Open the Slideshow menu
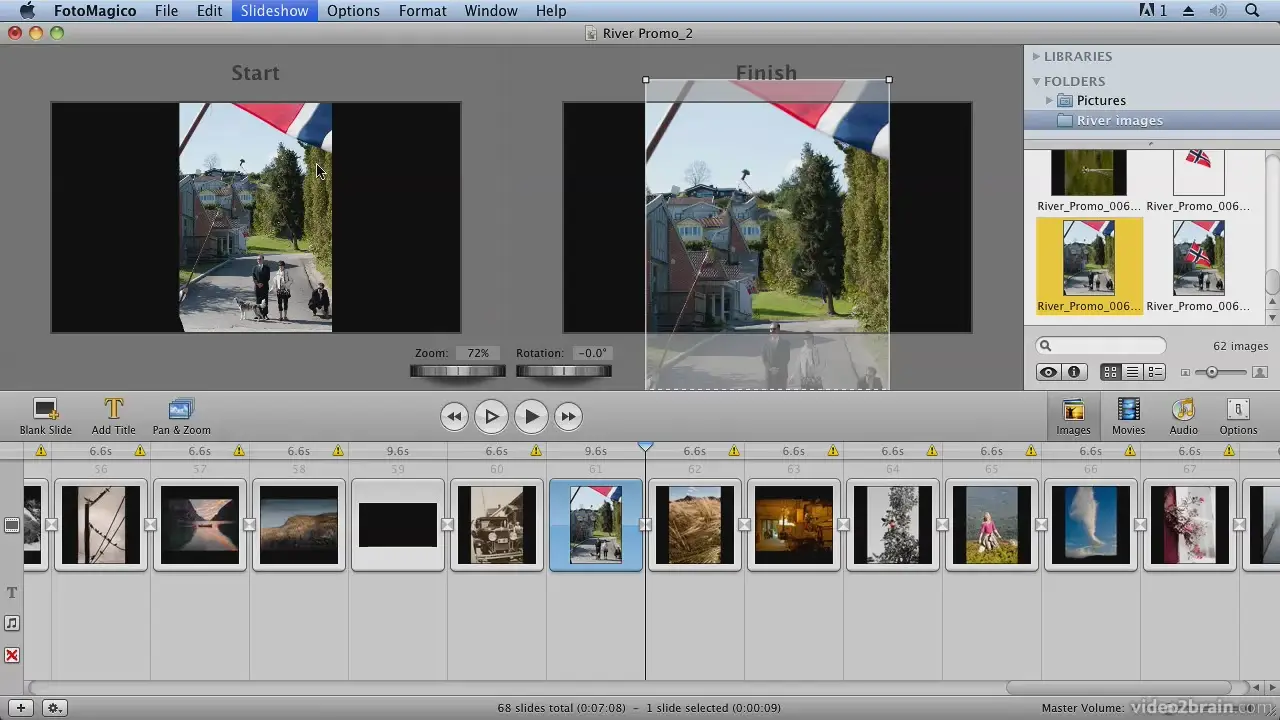This screenshot has width=1280, height=720. point(274,11)
